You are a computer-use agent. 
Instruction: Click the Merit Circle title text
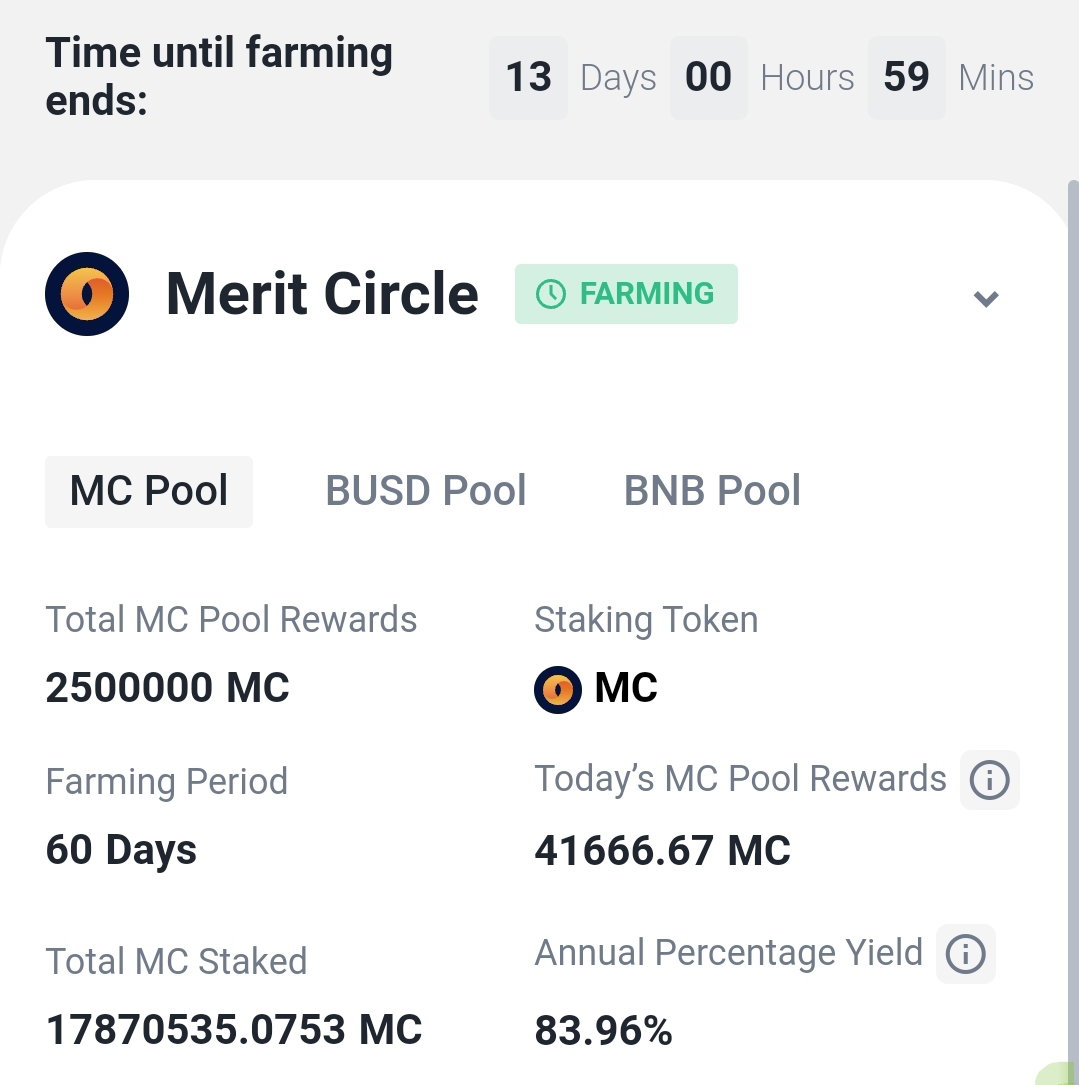coord(323,293)
